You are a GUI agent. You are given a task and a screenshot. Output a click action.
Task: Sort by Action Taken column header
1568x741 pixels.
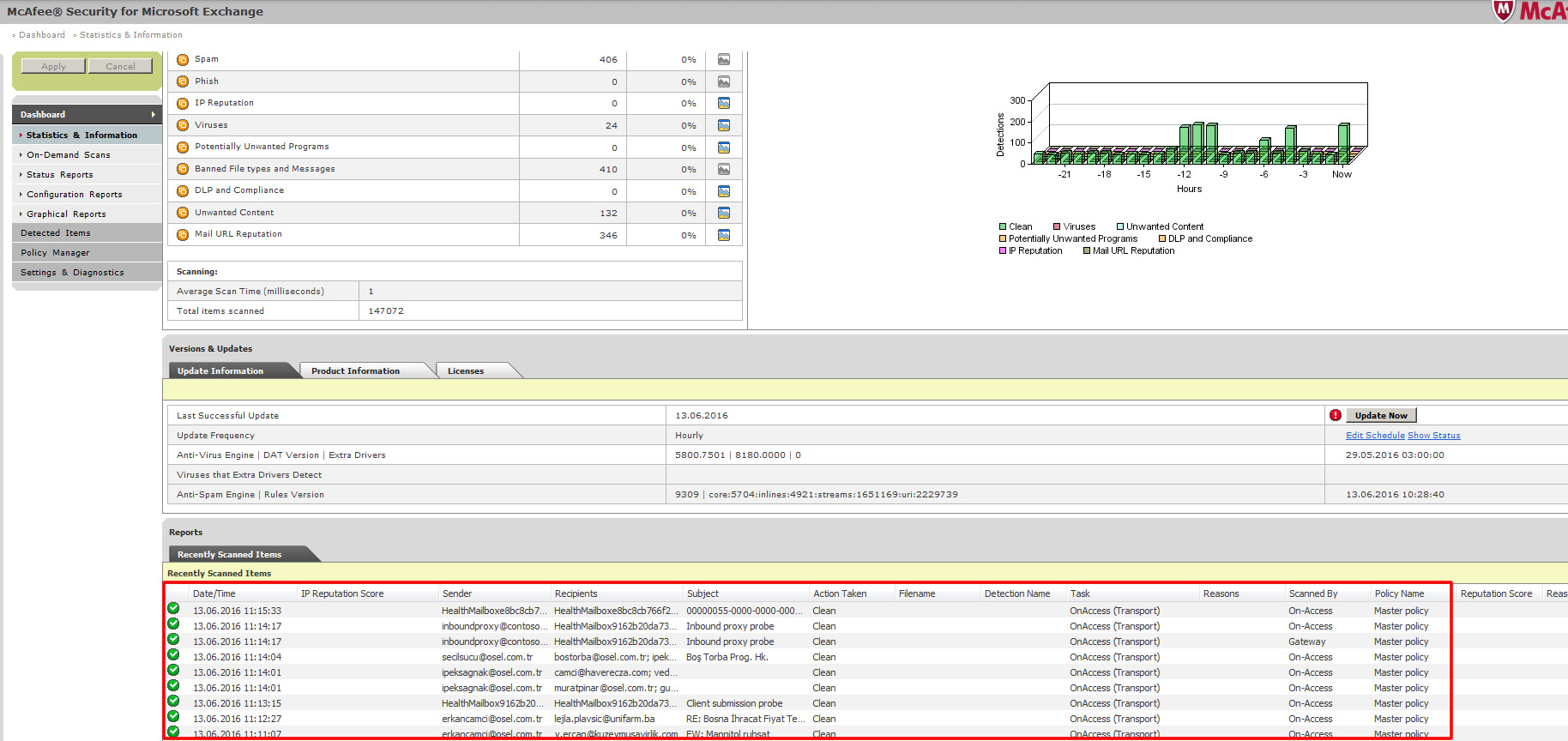pyautogui.click(x=840, y=593)
